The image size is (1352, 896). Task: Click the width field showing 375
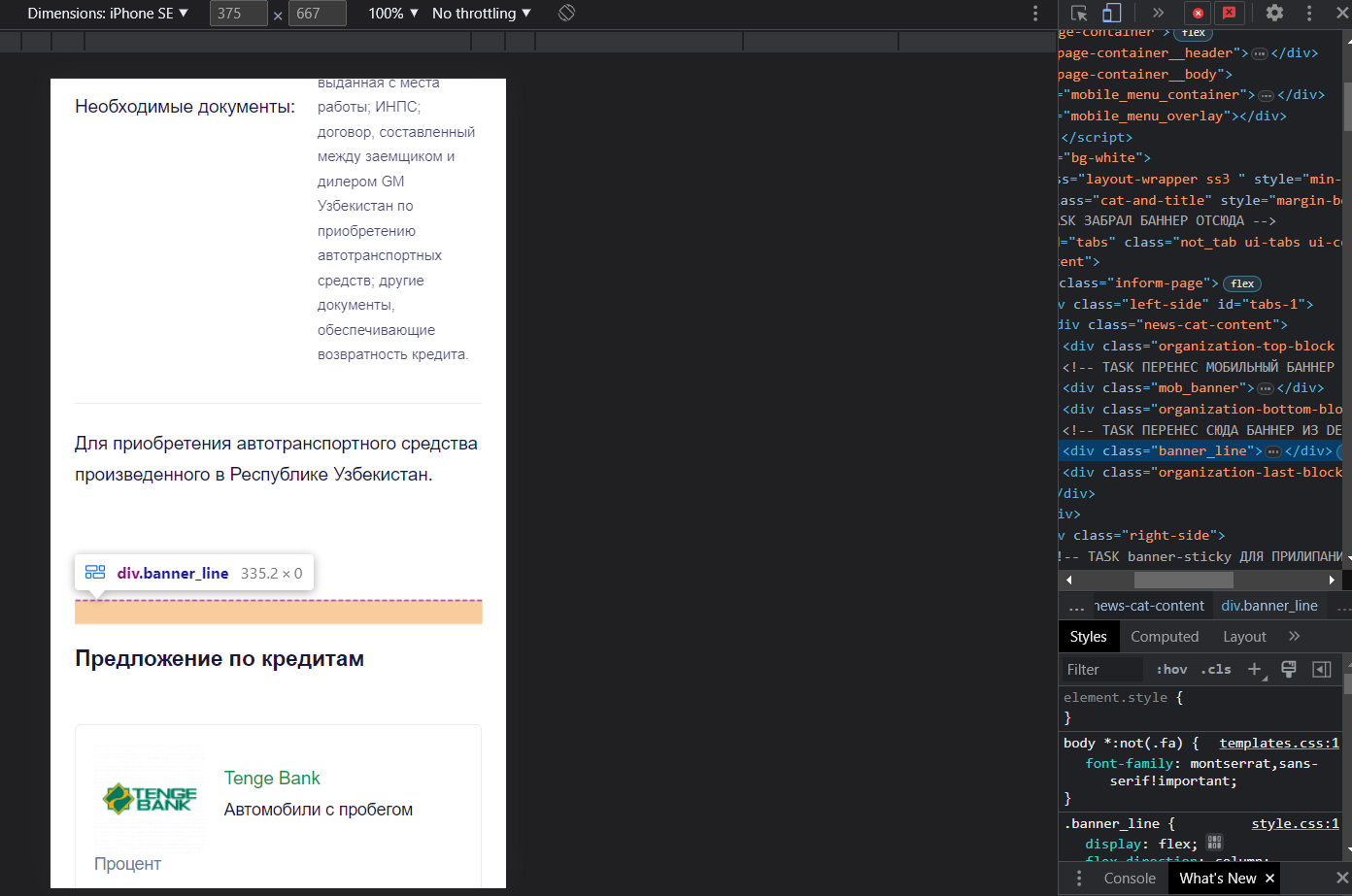point(239,14)
